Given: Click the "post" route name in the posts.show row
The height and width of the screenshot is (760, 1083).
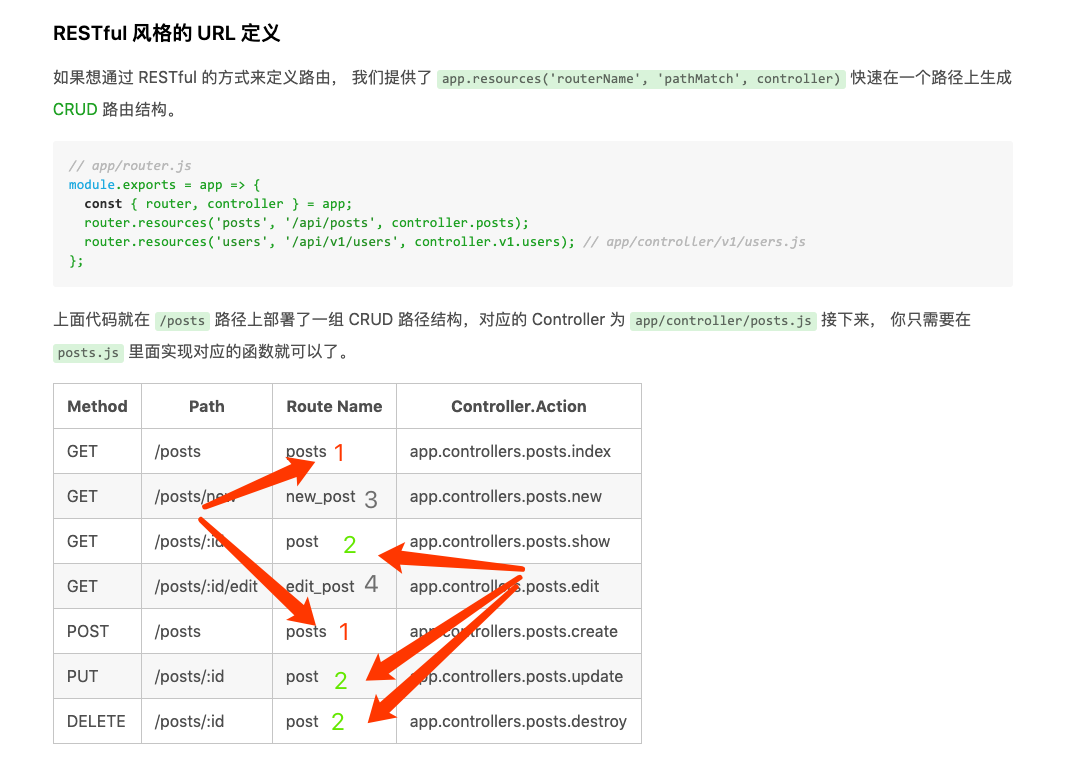Looking at the screenshot, I should point(302,541).
